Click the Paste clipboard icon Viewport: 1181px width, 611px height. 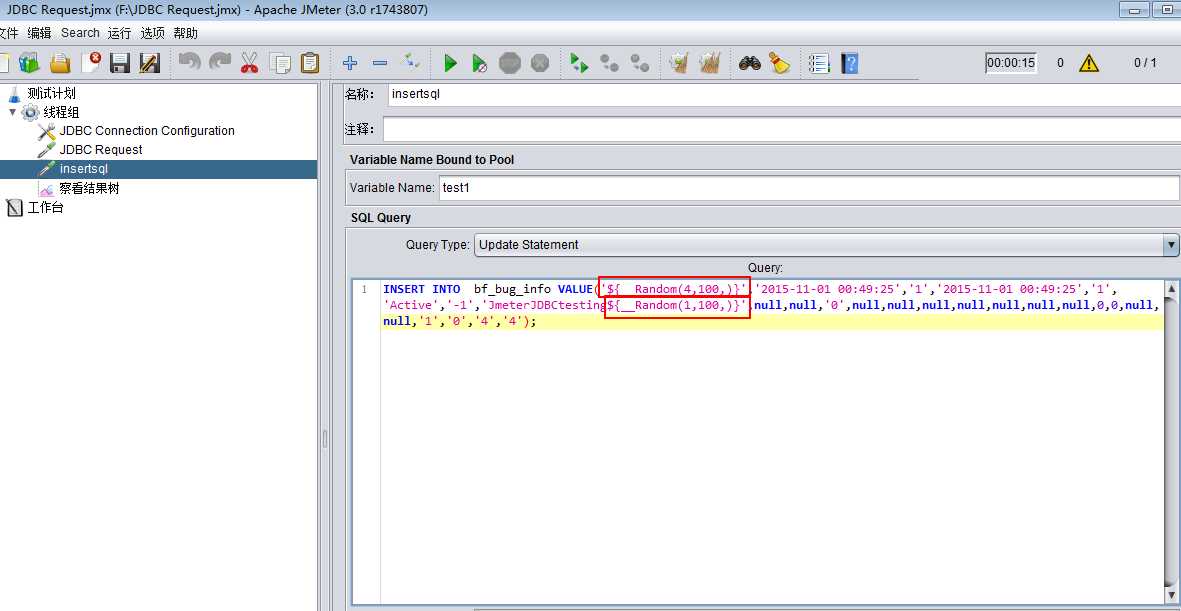tap(310, 63)
